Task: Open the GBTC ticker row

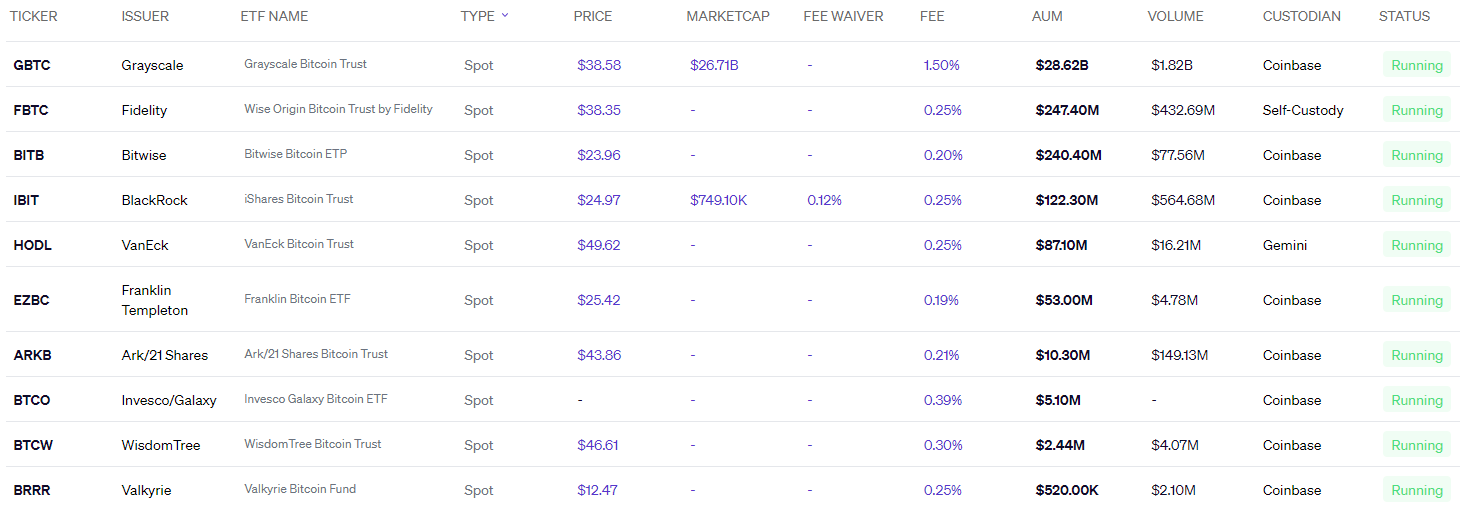Action: (x=32, y=65)
